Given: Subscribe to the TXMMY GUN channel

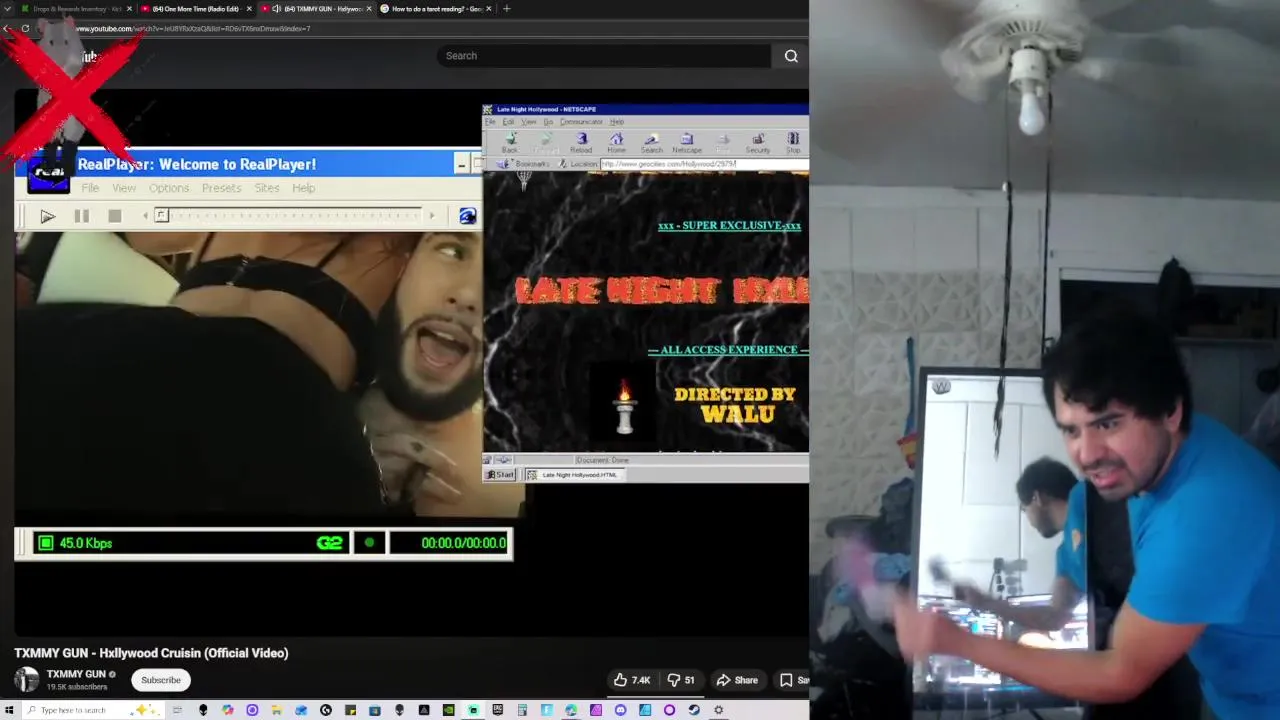Looking at the screenshot, I should click(161, 680).
